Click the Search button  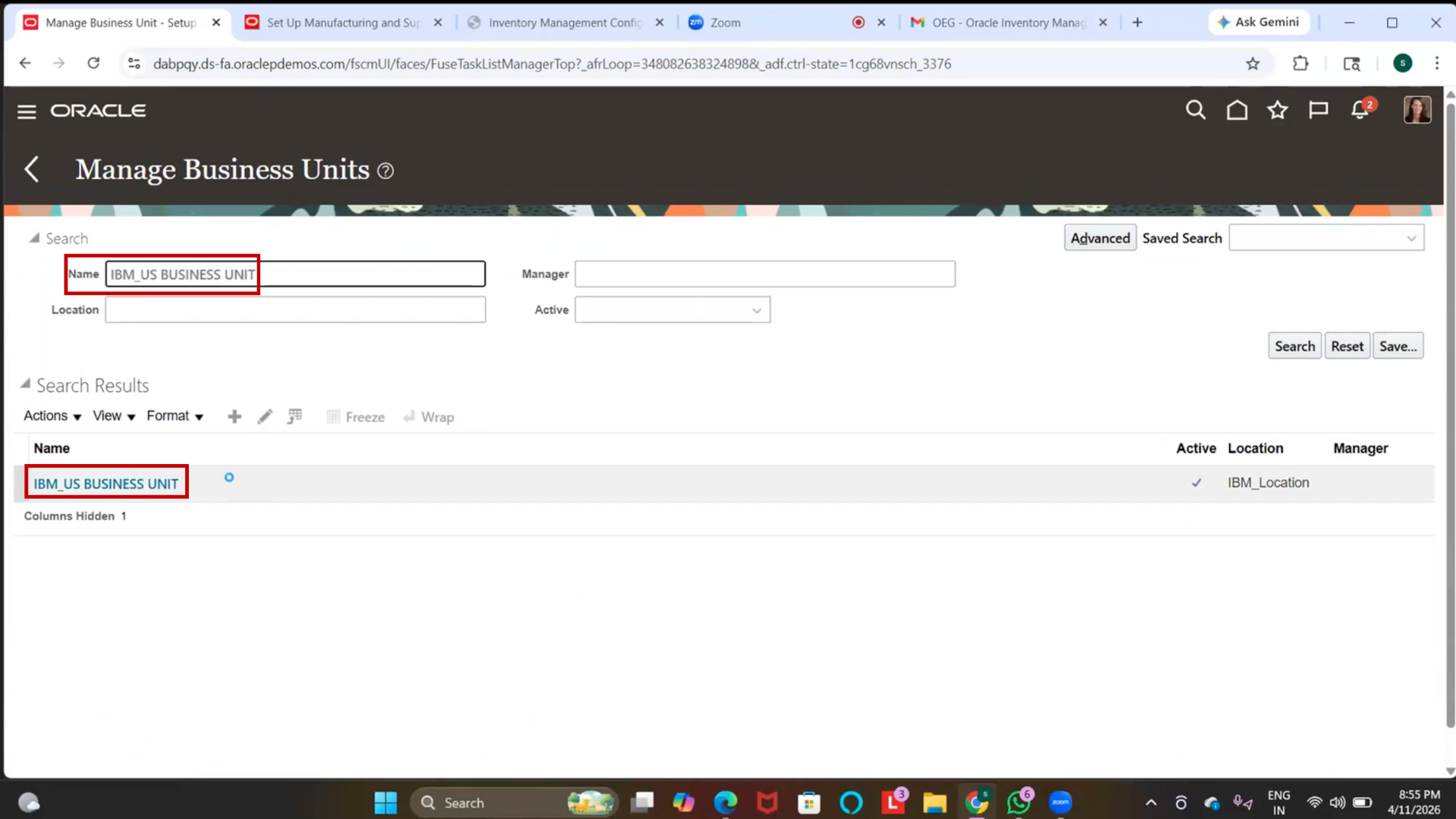pyautogui.click(x=1294, y=346)
